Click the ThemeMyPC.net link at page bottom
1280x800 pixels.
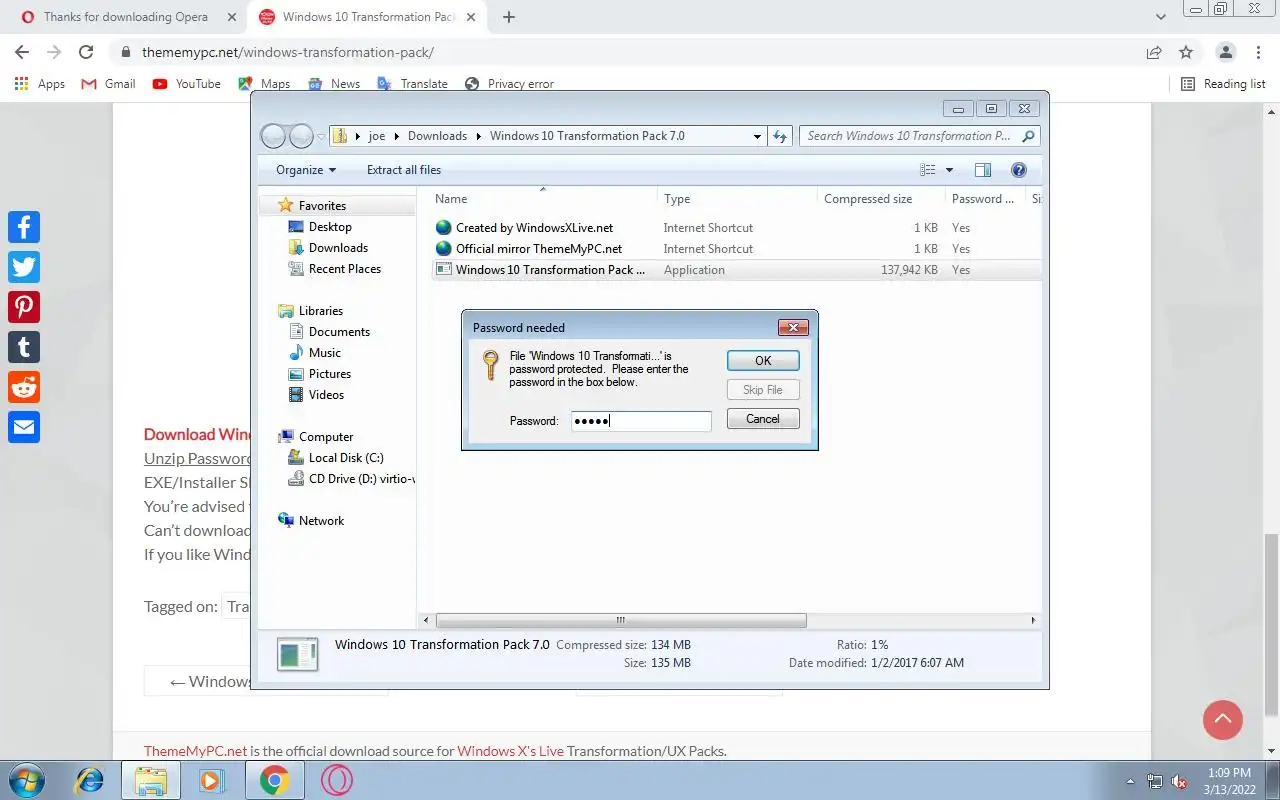195,751
